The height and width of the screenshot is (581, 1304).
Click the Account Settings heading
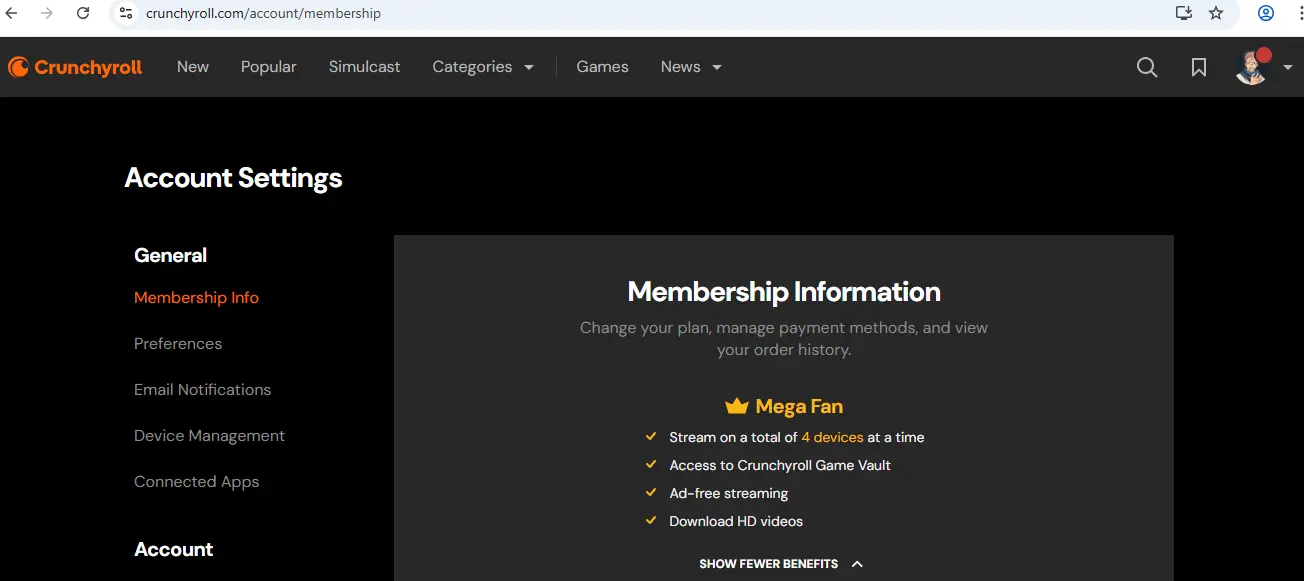(233, 178)
